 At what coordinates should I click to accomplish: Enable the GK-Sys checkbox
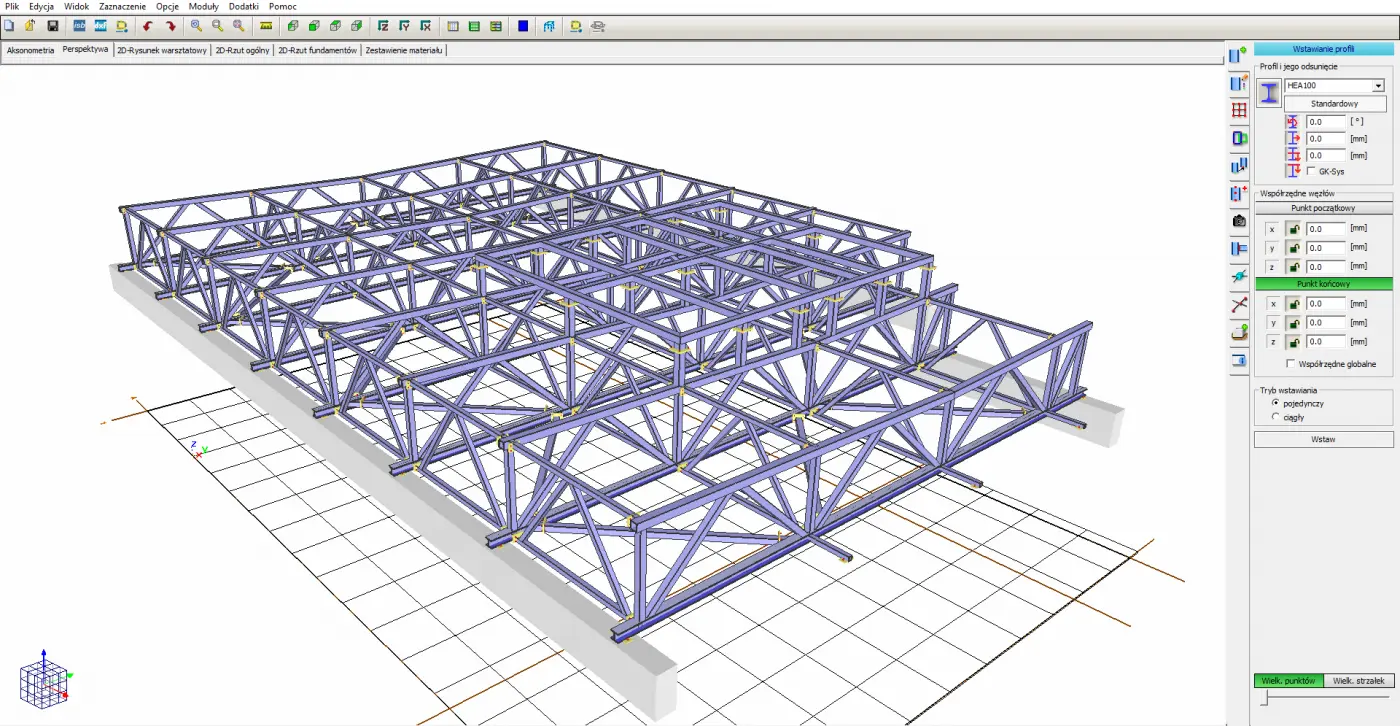1311,172
